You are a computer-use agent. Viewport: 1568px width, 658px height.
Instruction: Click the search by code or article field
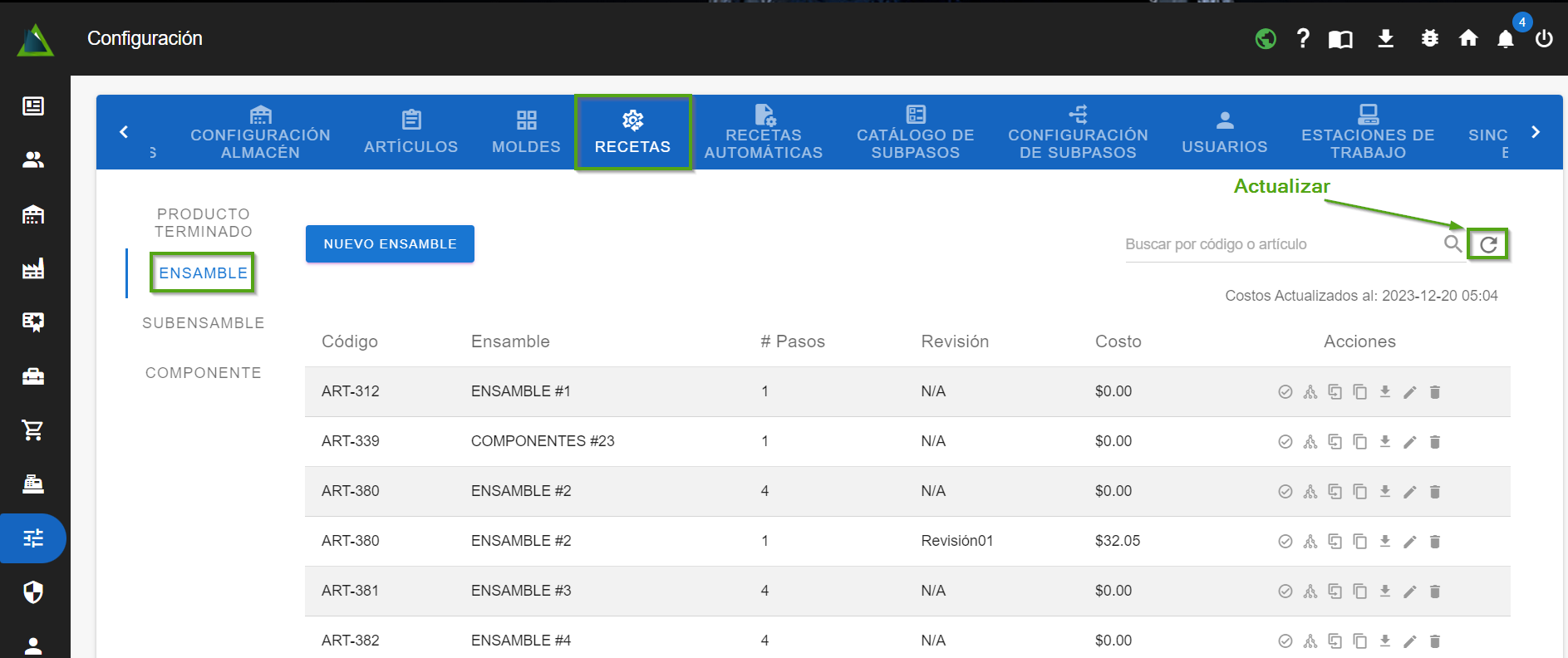tap(1280, 244)
